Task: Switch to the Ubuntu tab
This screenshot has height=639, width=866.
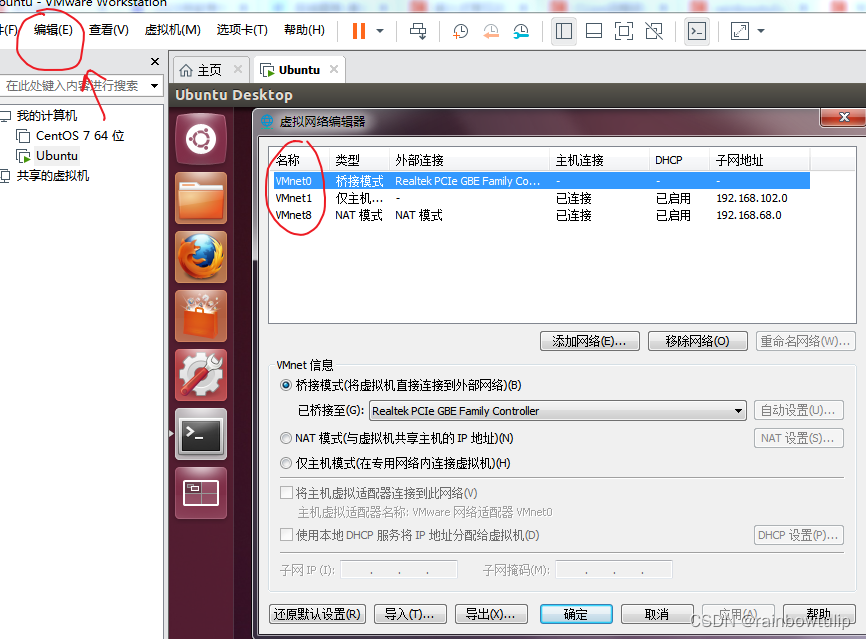Action: click(x=291, y=70)
